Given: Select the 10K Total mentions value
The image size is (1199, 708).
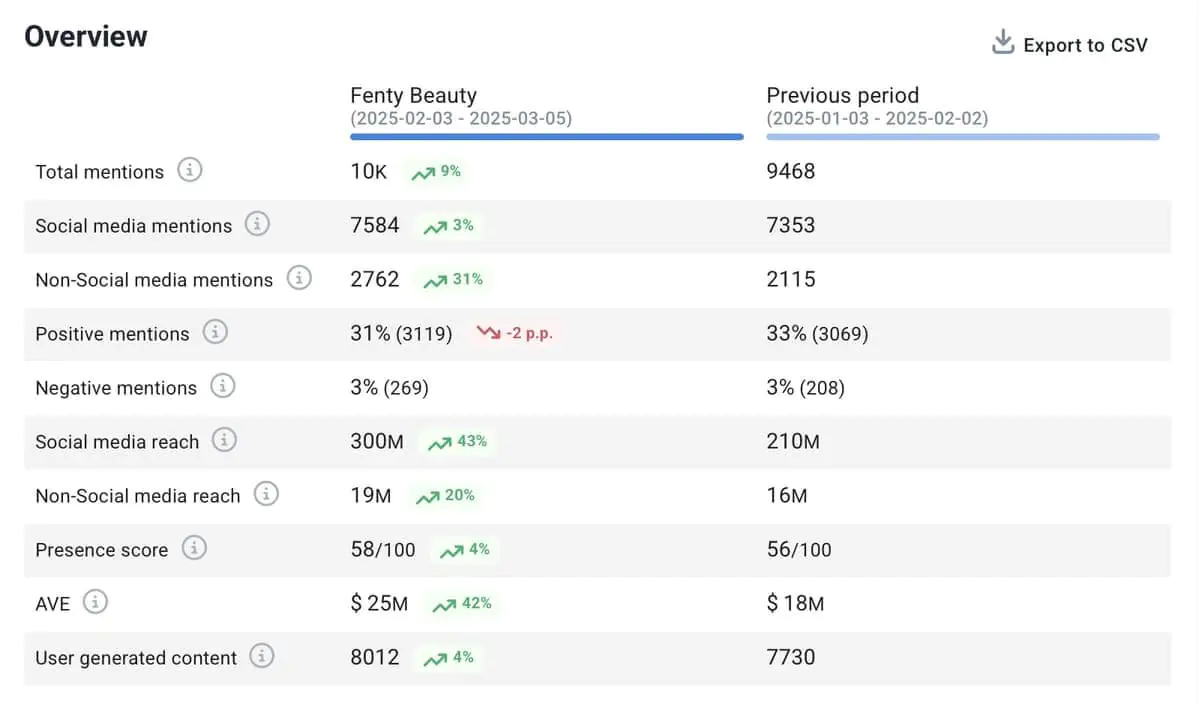Looking at the screenshot, I should coord(368,171).
